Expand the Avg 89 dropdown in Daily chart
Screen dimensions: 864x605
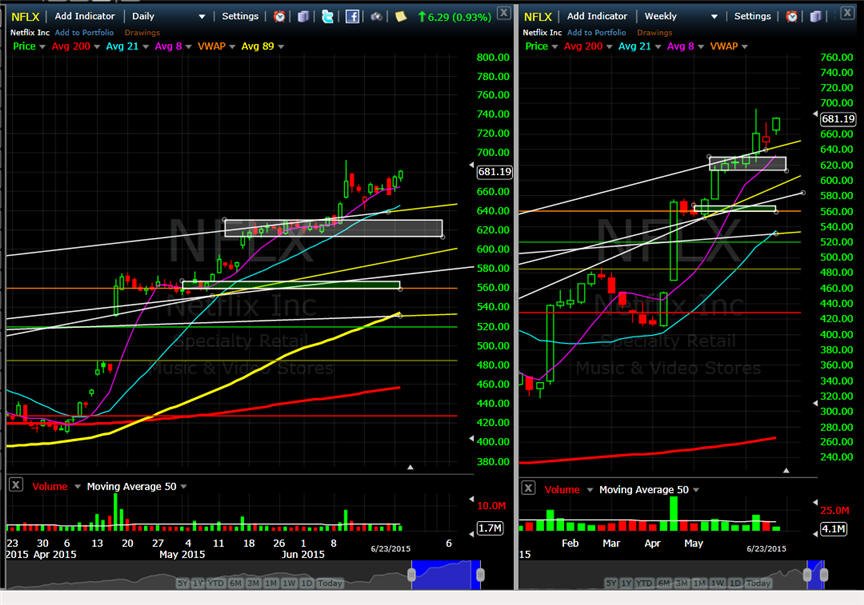click(281, 47)
